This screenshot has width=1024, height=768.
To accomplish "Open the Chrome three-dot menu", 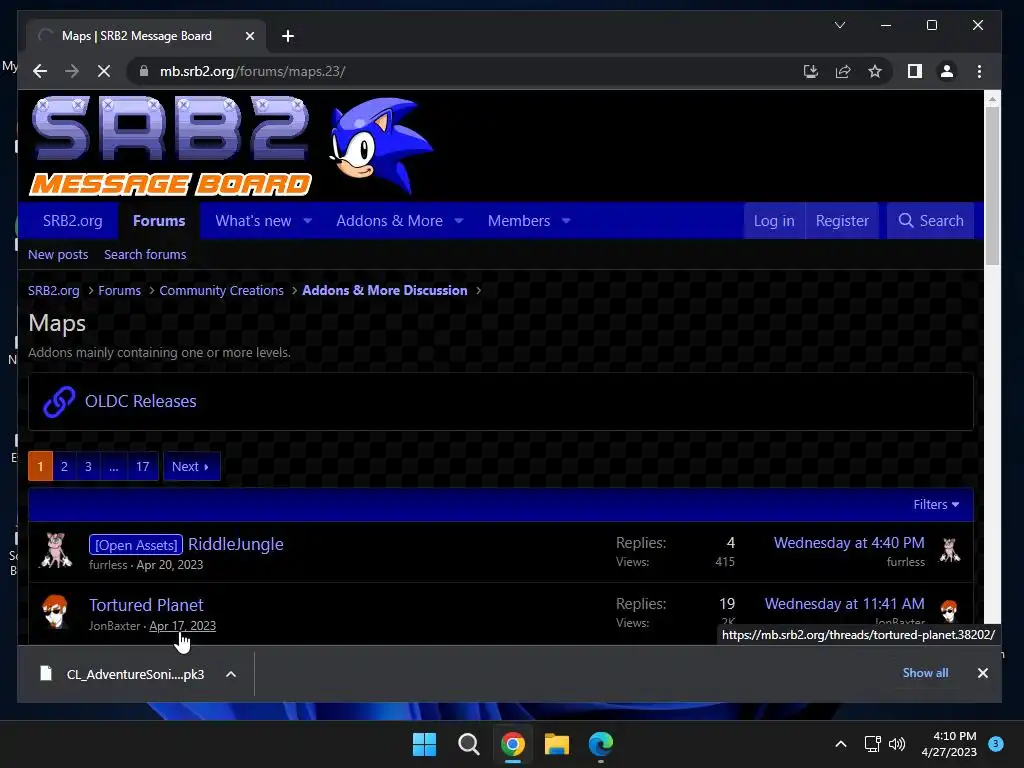I will [979, 71].
